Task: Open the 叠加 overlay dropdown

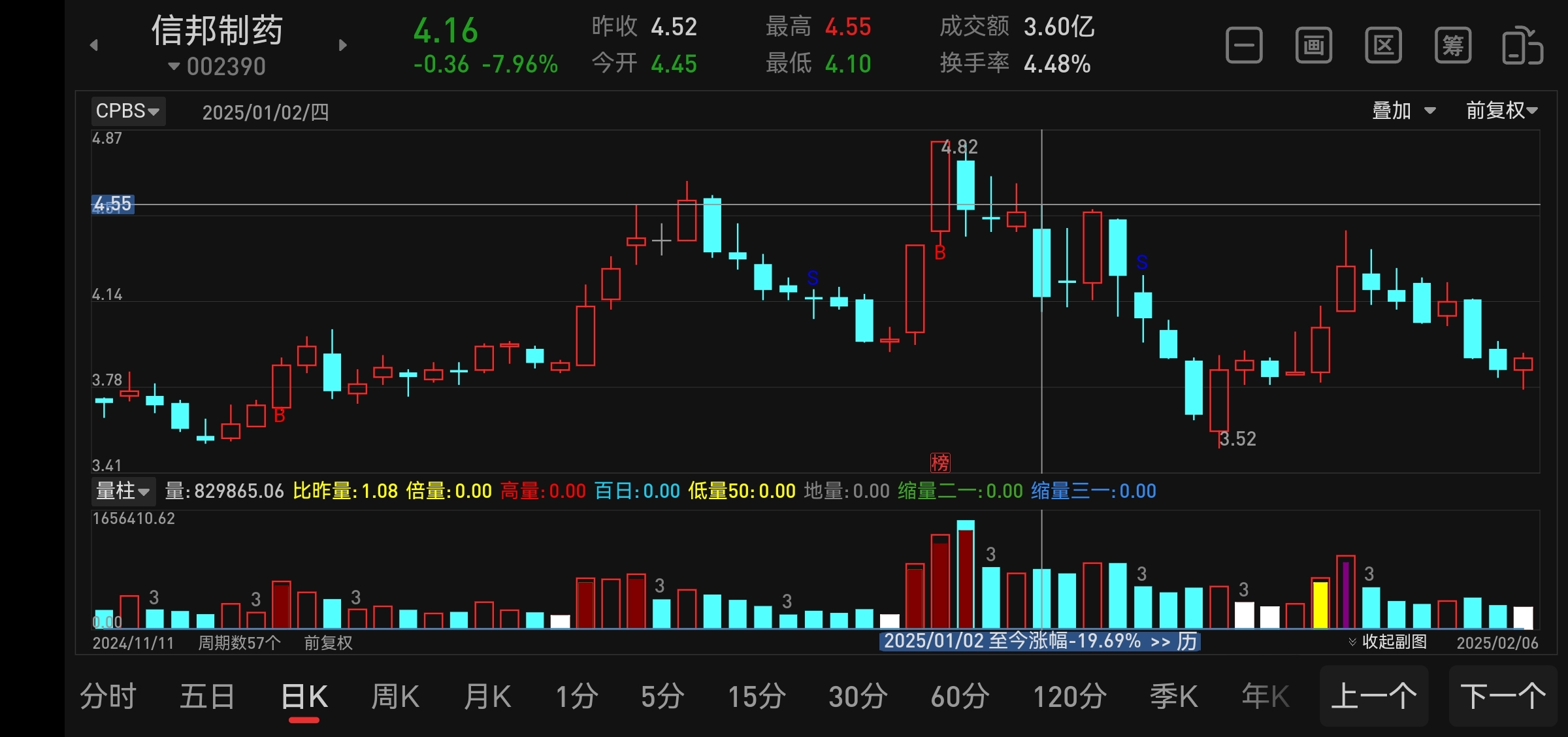Action: click(x=1403, y=111)
